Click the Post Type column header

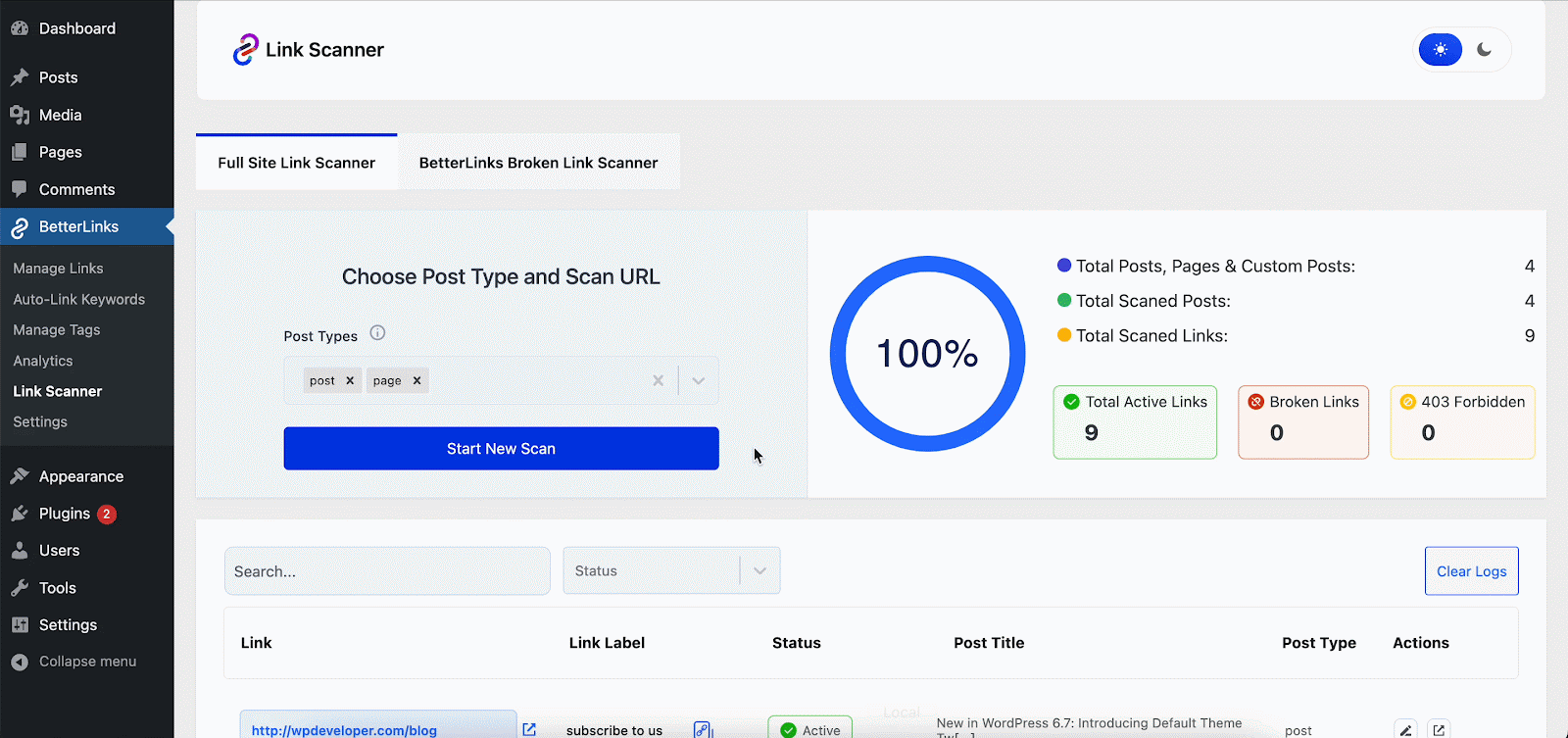(1319, 643)
